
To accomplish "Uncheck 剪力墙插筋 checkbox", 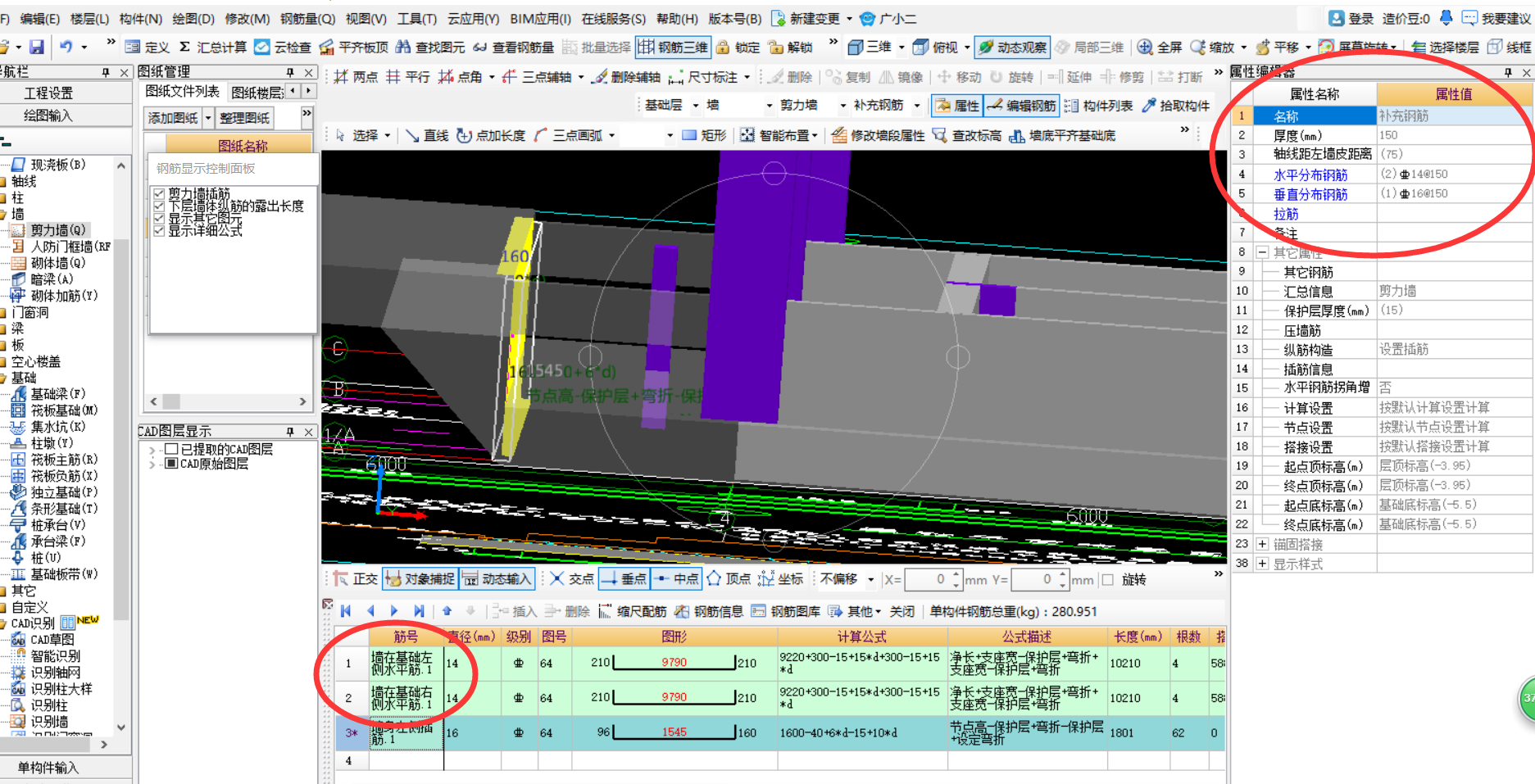I will pos(159,193).
